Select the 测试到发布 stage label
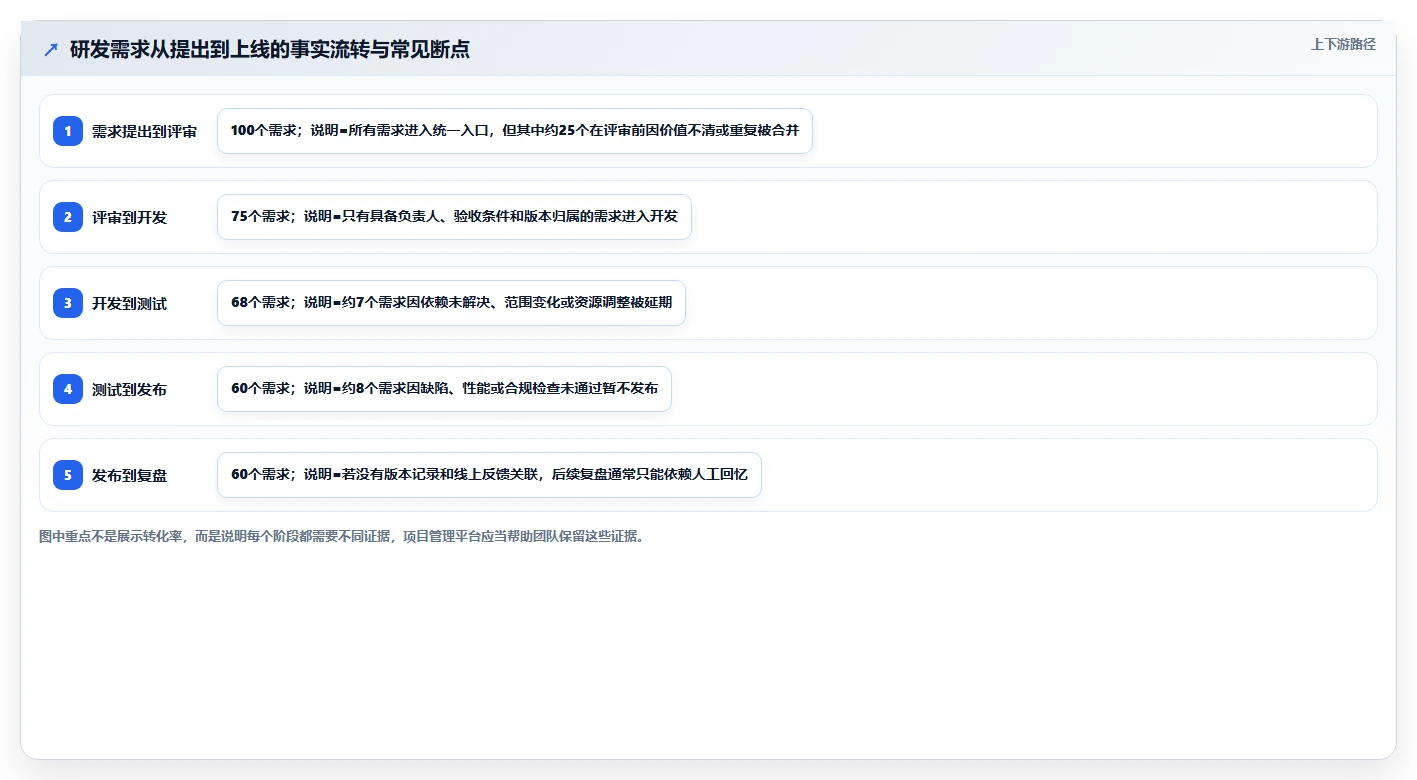The image size is (1417, 780). click(x=129, y=390)
